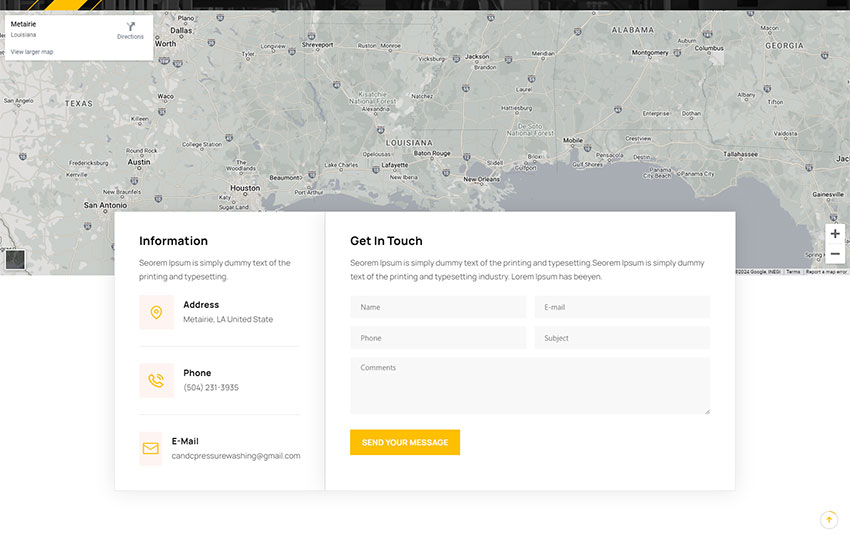
Task: Click the map Terms link
Action: tap(793, 272)
